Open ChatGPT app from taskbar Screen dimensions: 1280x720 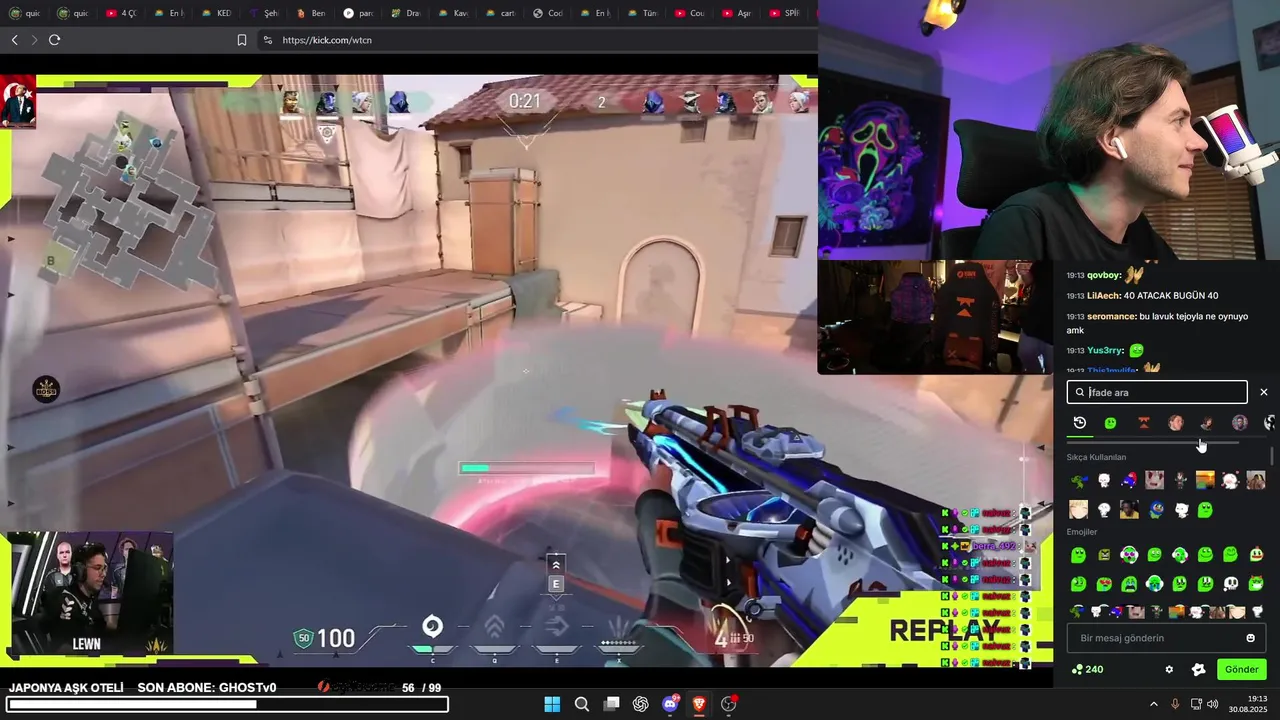[641, 704]
